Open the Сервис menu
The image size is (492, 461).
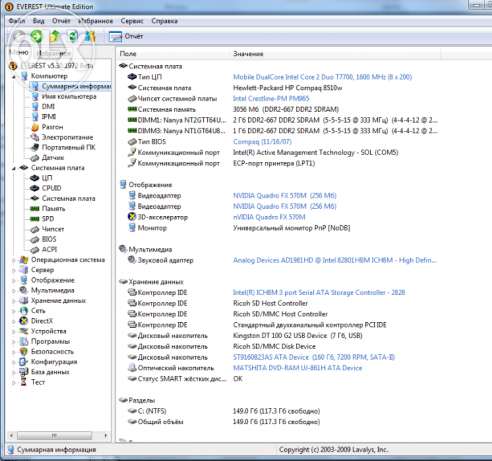(x=132, y=21)
